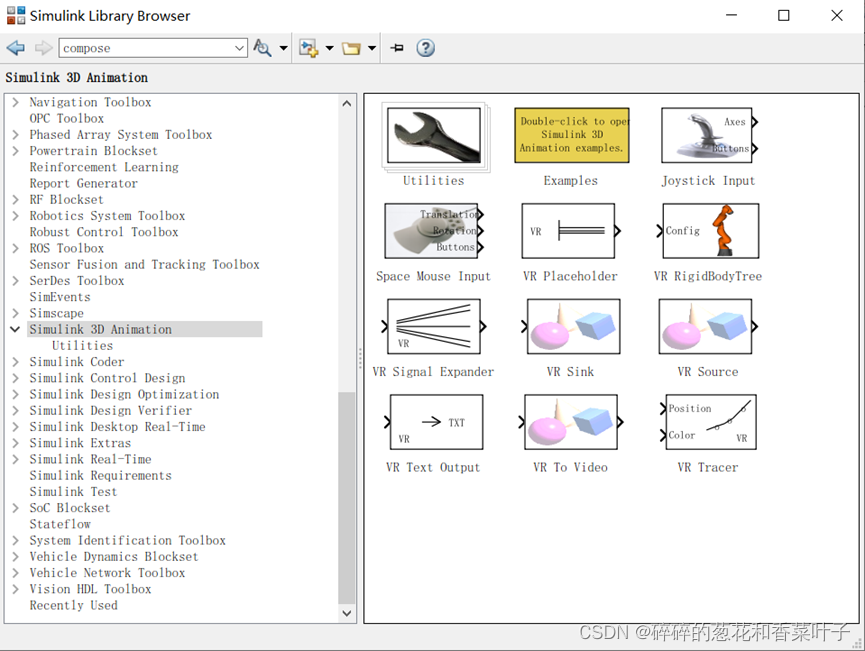
Task: Select SimEvents in the tree
Action: [x=60, y=297]
